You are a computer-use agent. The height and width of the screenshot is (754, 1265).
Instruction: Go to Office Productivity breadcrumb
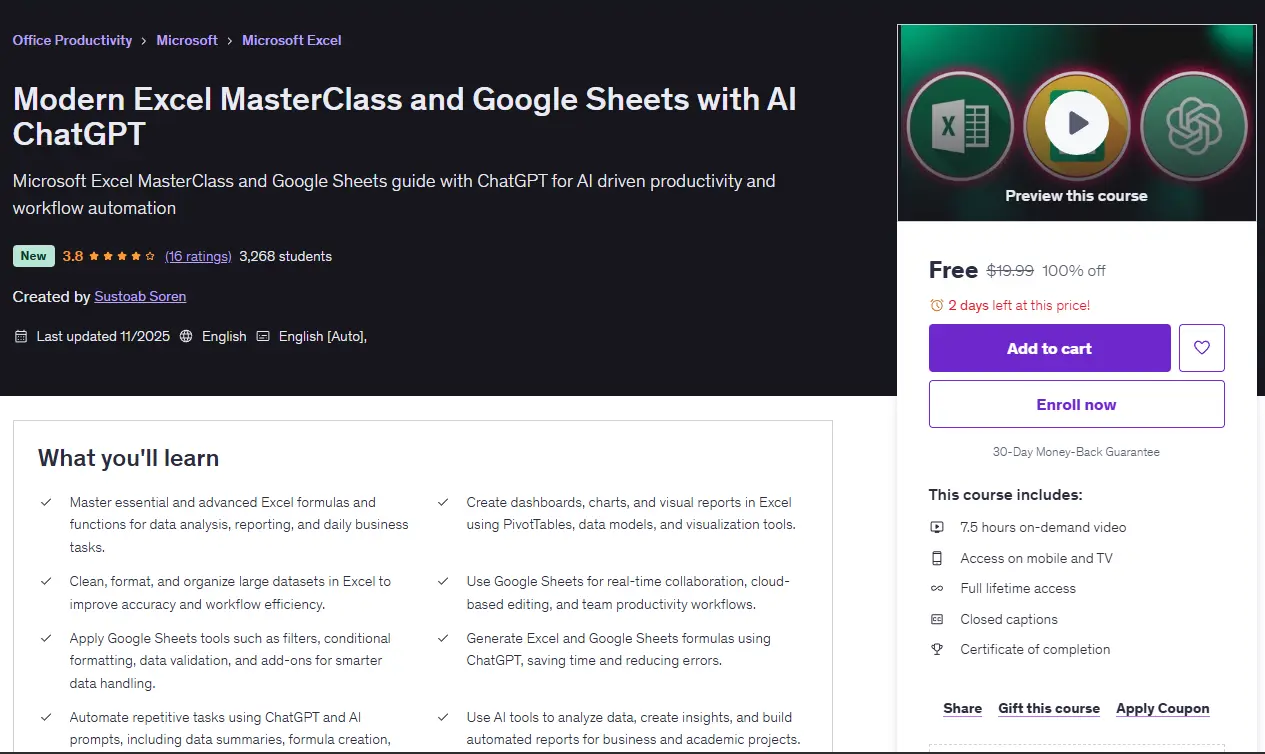point(72,40)
